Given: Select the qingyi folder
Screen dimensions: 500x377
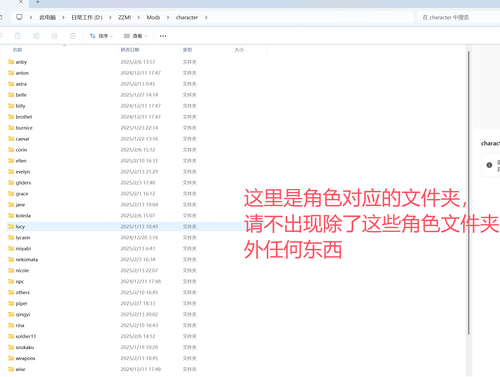Looking at the screenshot, I should click(23, 314).
